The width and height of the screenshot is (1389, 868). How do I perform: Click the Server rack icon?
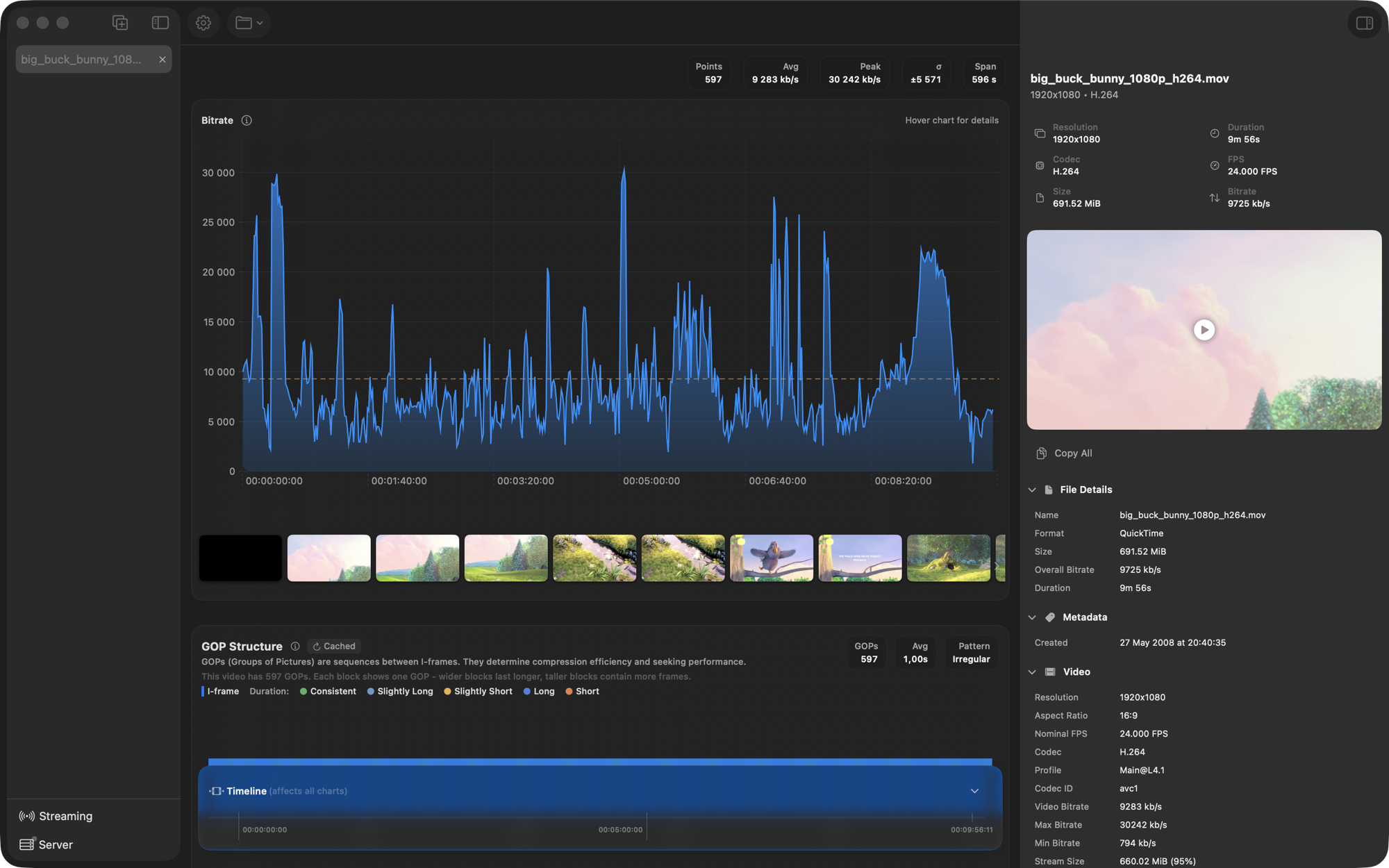(27, 844)
